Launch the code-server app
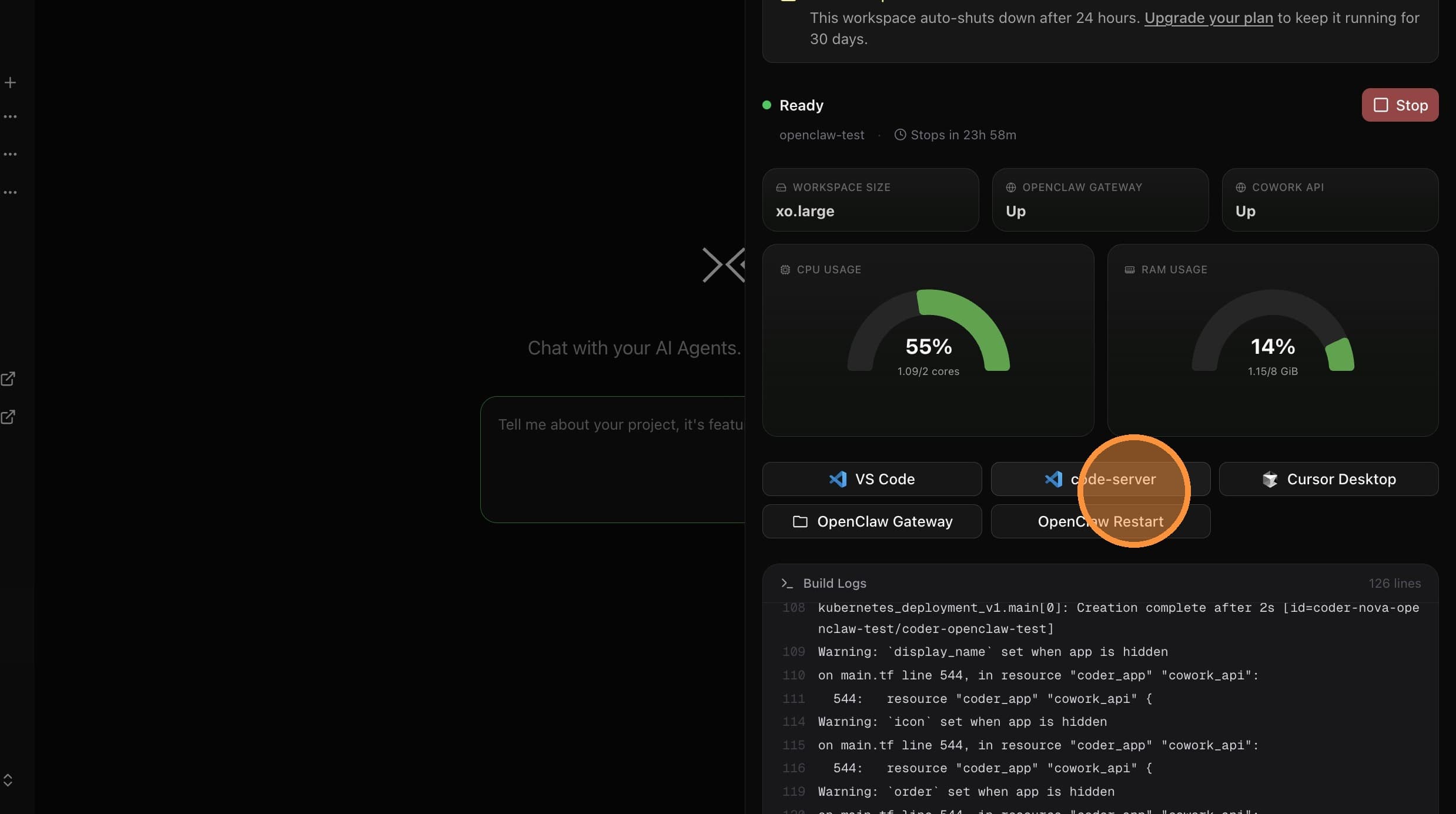This screenshot has height=814, width=1456. pyautogui.click(x=1100, y=479)
